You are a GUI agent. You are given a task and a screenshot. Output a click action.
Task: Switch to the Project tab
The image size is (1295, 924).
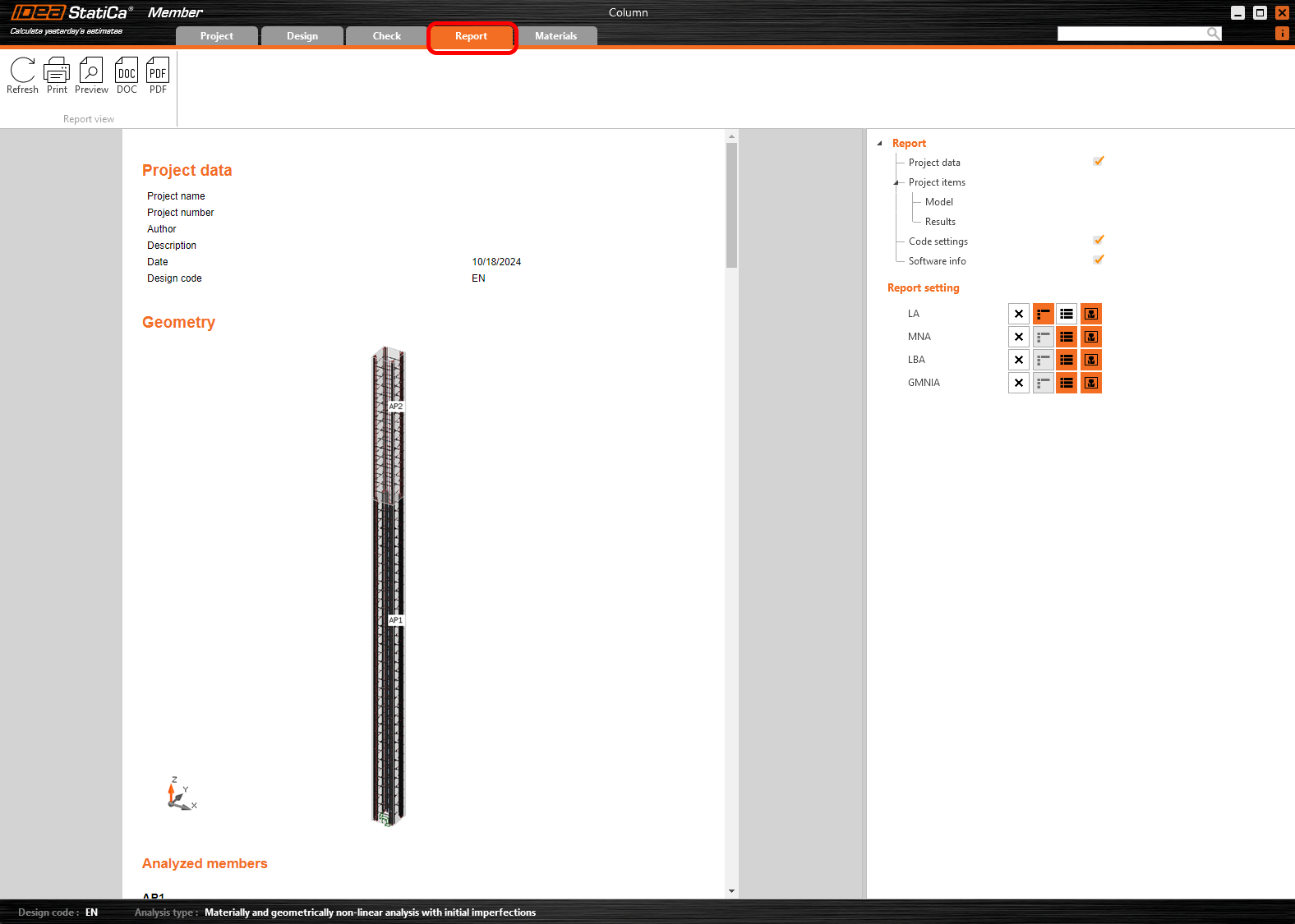[x=217, y=36]
